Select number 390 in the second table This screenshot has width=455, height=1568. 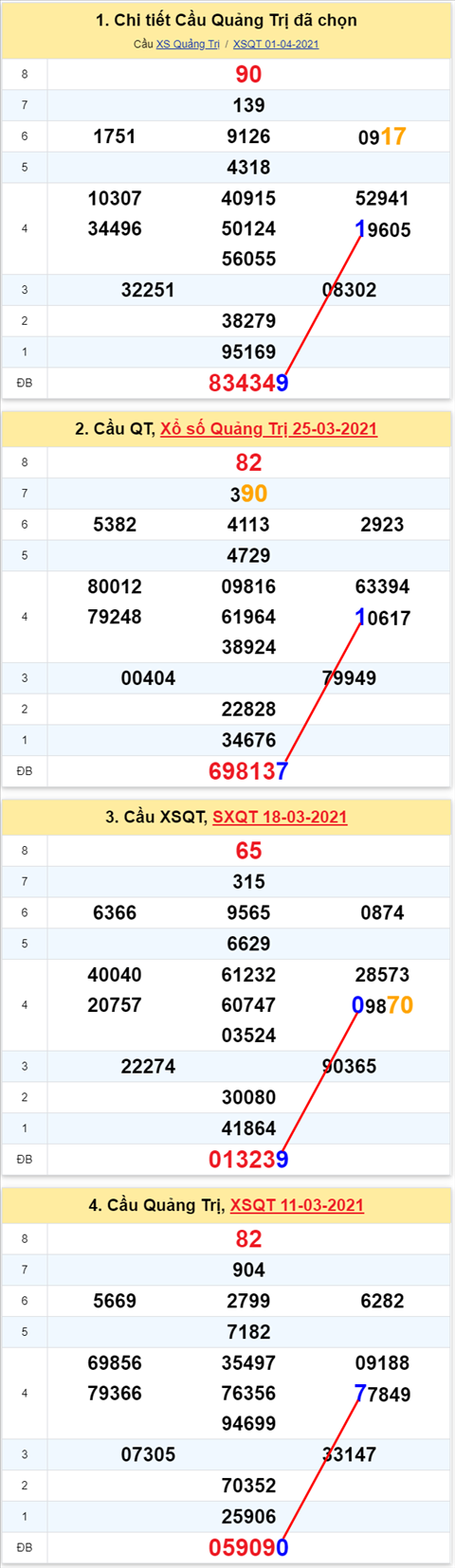coord(248,495)
